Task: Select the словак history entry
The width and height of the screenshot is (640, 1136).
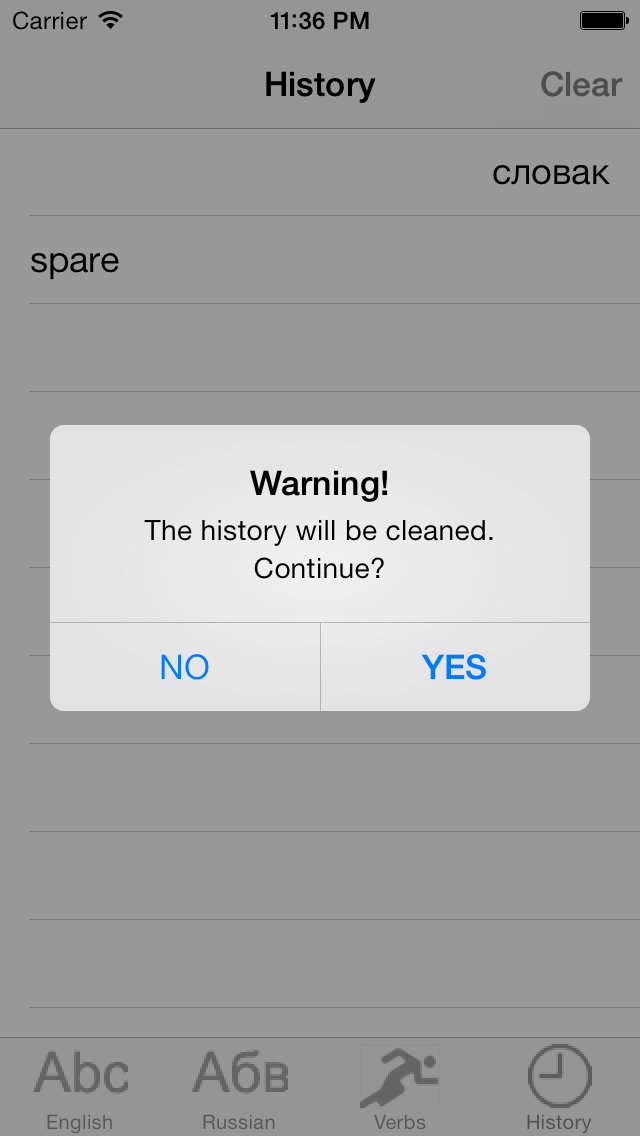Action: coord(320,172)
